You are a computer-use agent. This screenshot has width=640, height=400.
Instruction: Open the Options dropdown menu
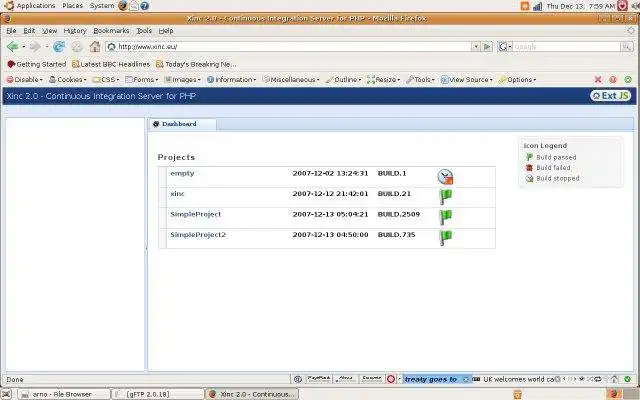[517, 80]
